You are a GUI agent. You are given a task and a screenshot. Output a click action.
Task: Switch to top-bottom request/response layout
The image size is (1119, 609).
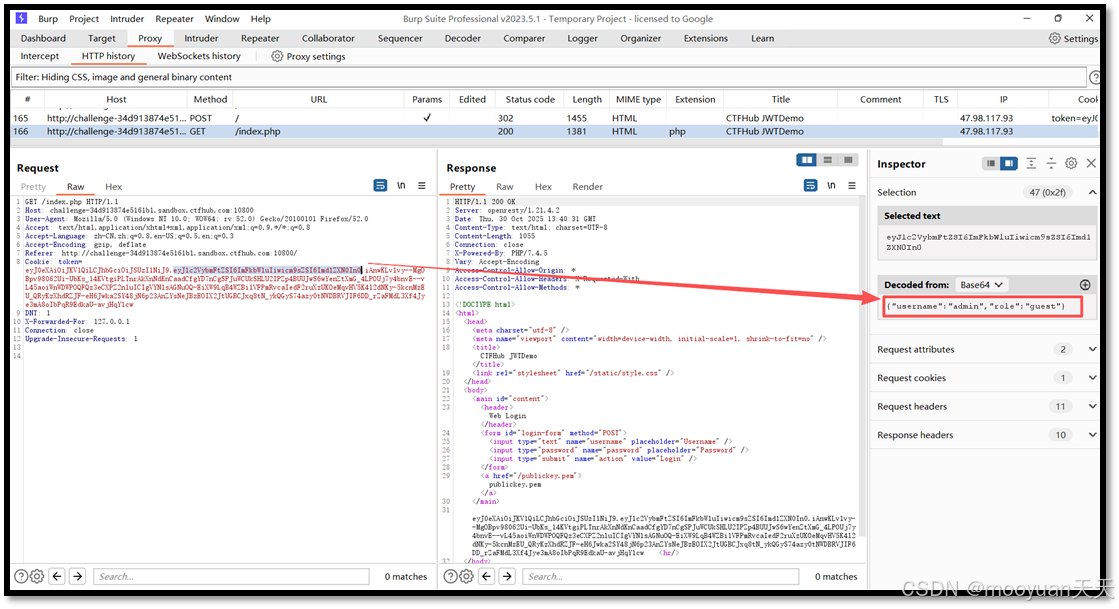tap(828, 160)
